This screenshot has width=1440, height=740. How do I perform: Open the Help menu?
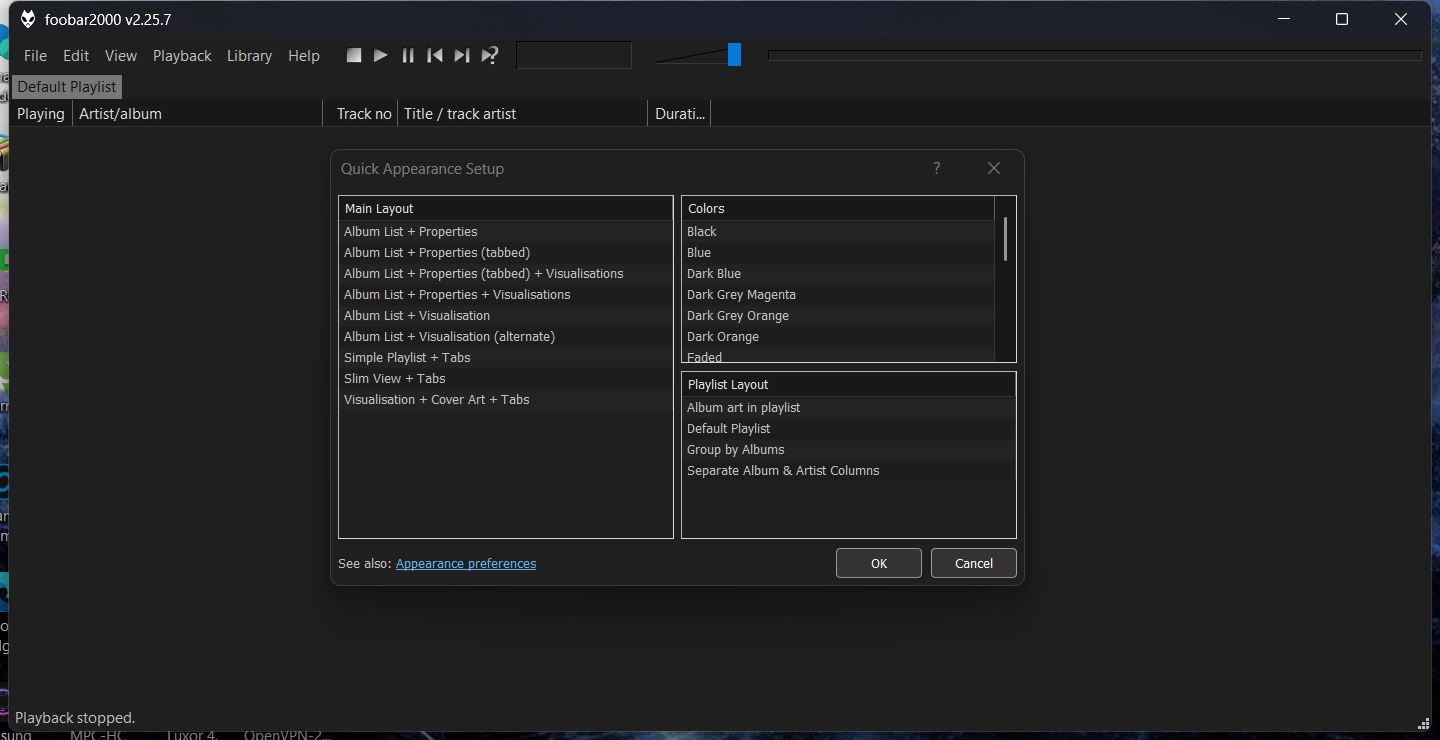tap(304, 56)
